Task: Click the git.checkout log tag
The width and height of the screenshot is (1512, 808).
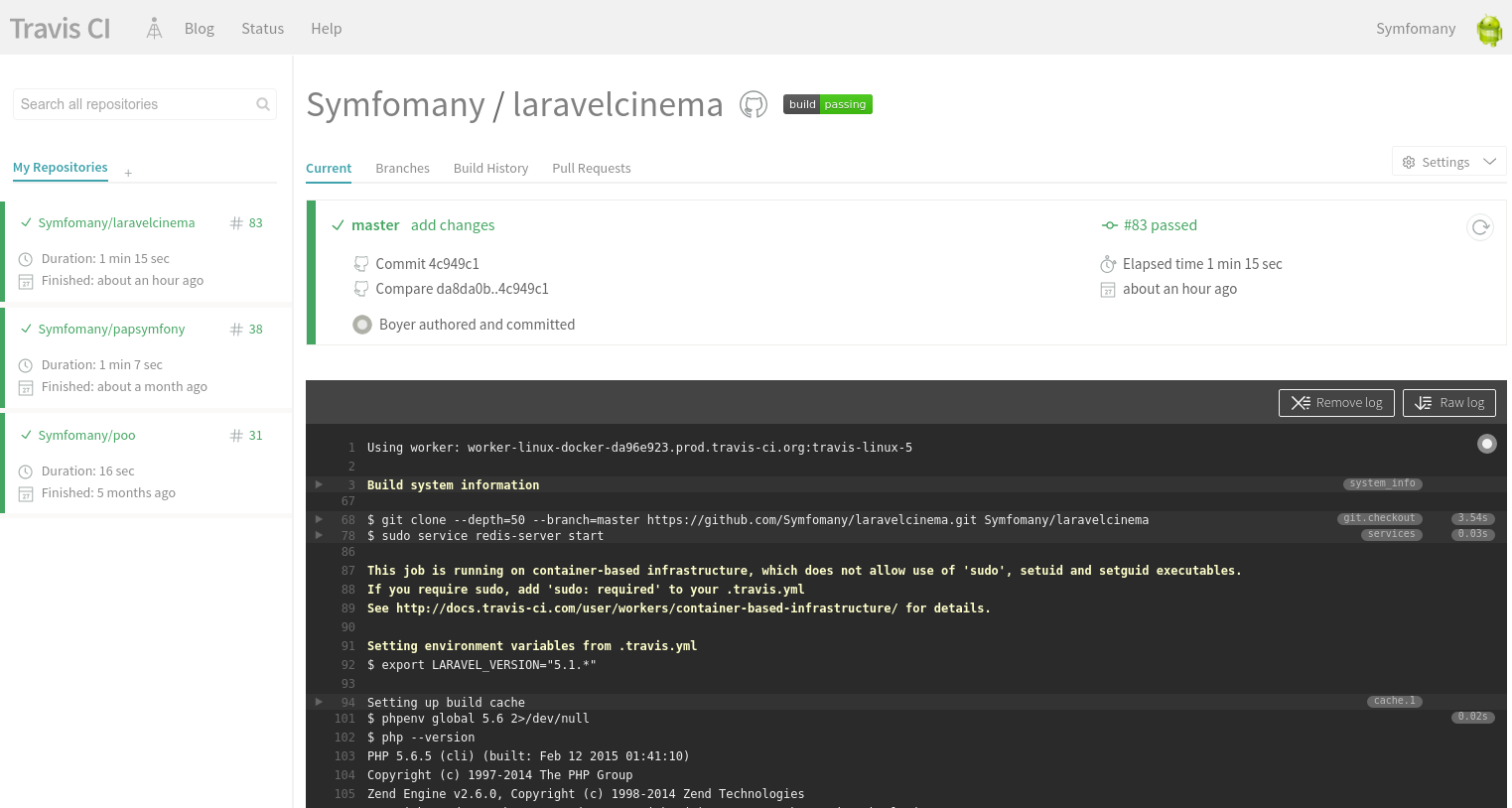Action: (x=1379, y=518)
